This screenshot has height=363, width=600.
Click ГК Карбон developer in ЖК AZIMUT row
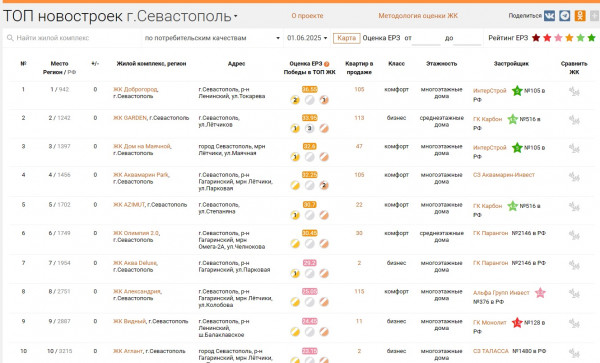coord(487,206)
